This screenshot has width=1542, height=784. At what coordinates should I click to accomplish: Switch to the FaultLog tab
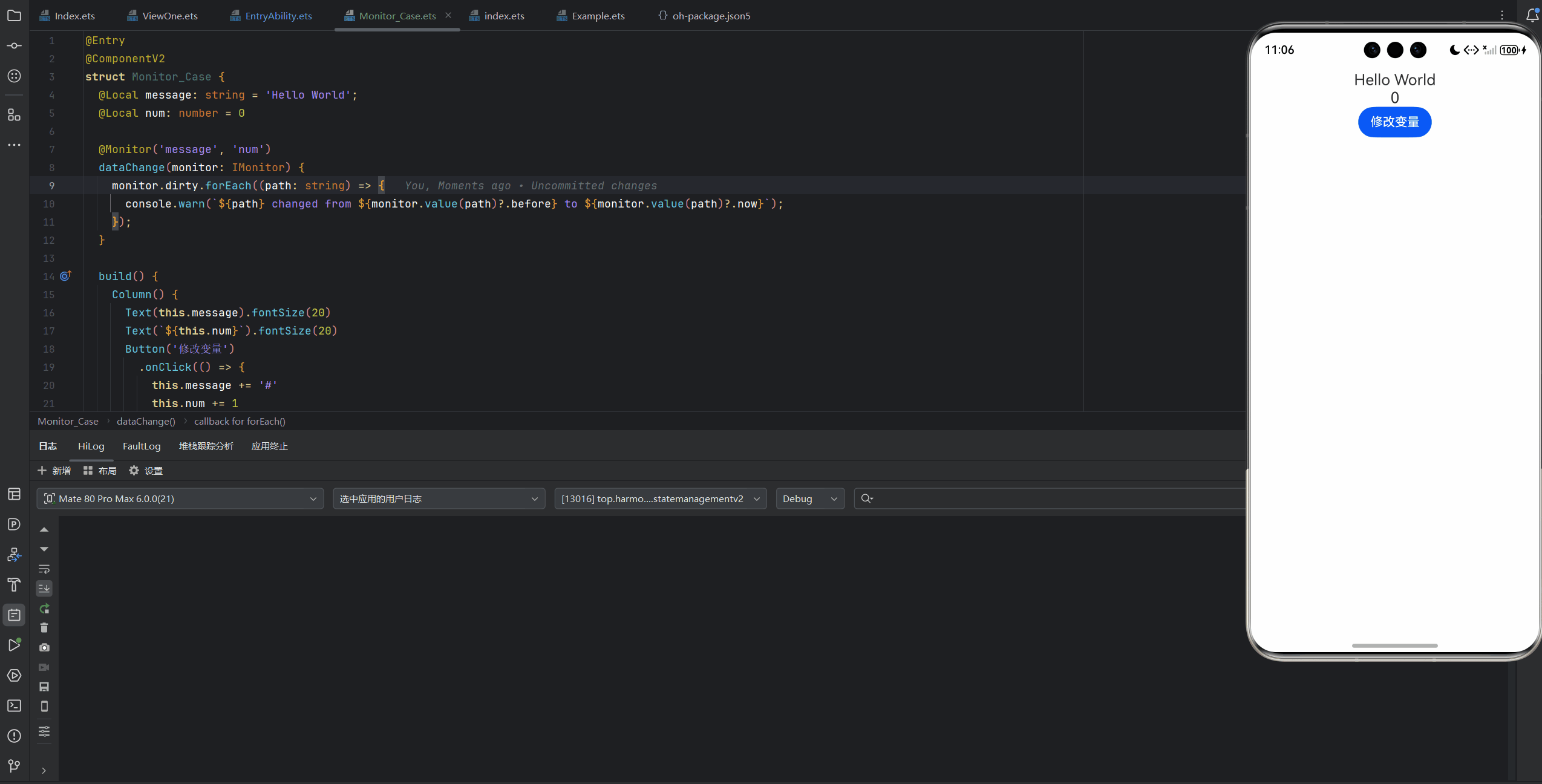[x=142, y=446]
